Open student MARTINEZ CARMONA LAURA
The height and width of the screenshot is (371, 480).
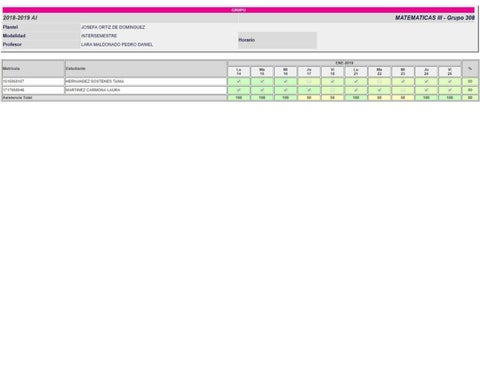(x=93, y=90)
